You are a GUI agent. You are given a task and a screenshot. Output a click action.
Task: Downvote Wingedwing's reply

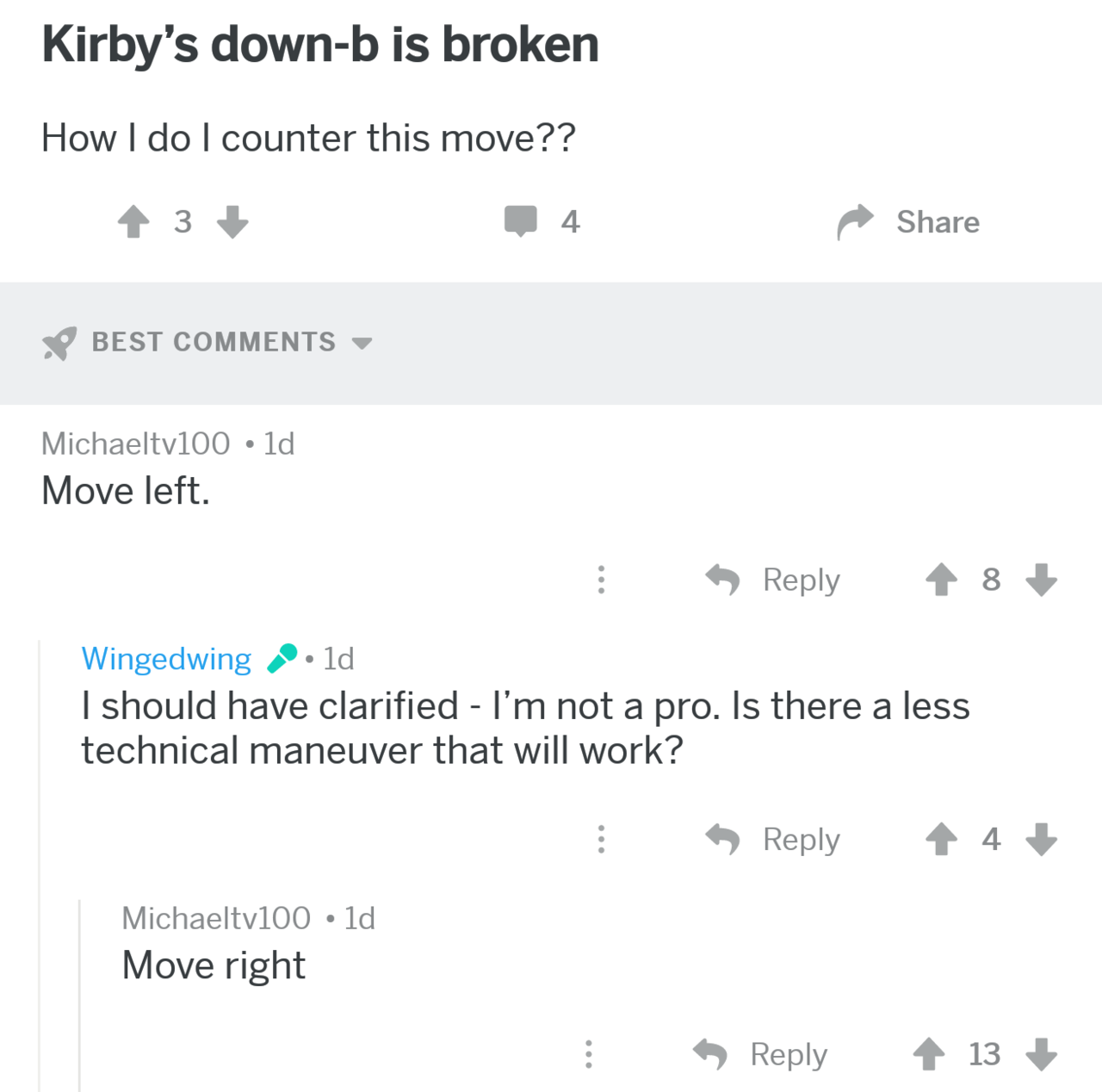[x=1041, y=840]
